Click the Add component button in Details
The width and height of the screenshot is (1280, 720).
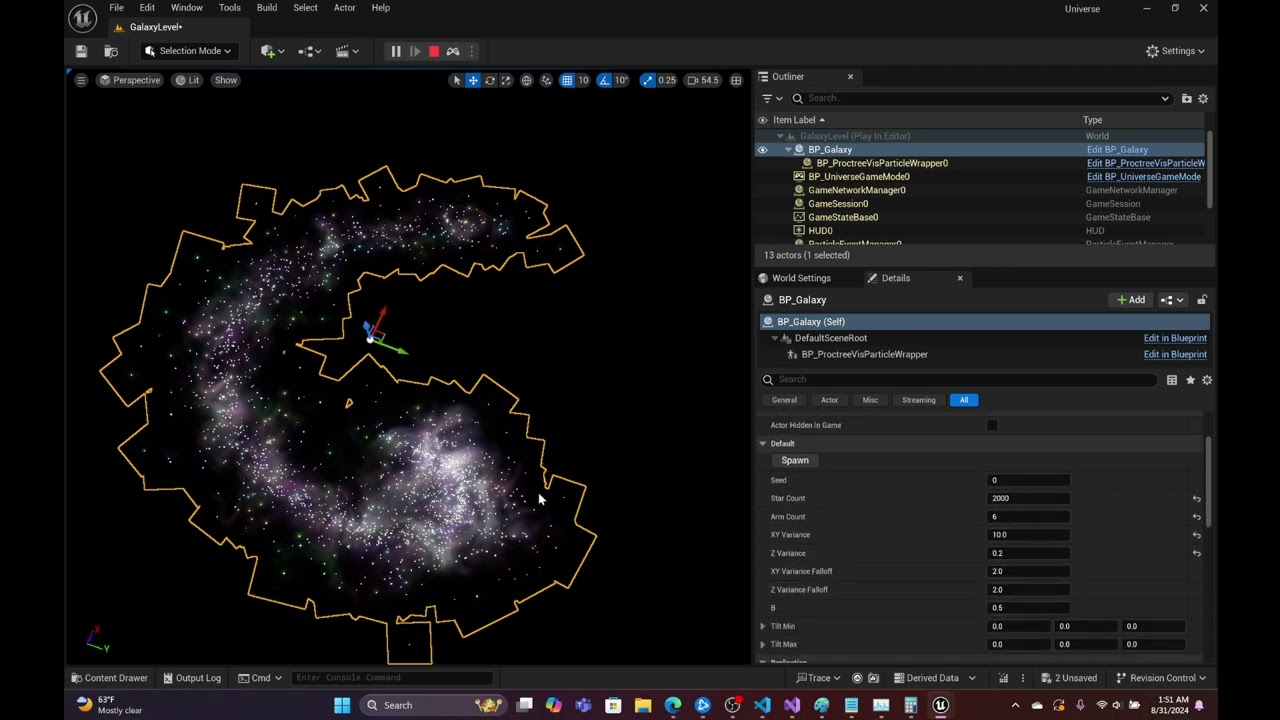click(1131, 300)
